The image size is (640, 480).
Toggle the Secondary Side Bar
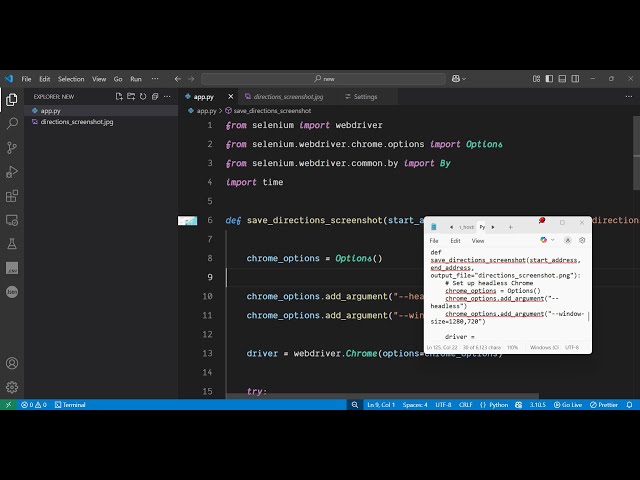[x=575, y=79]
